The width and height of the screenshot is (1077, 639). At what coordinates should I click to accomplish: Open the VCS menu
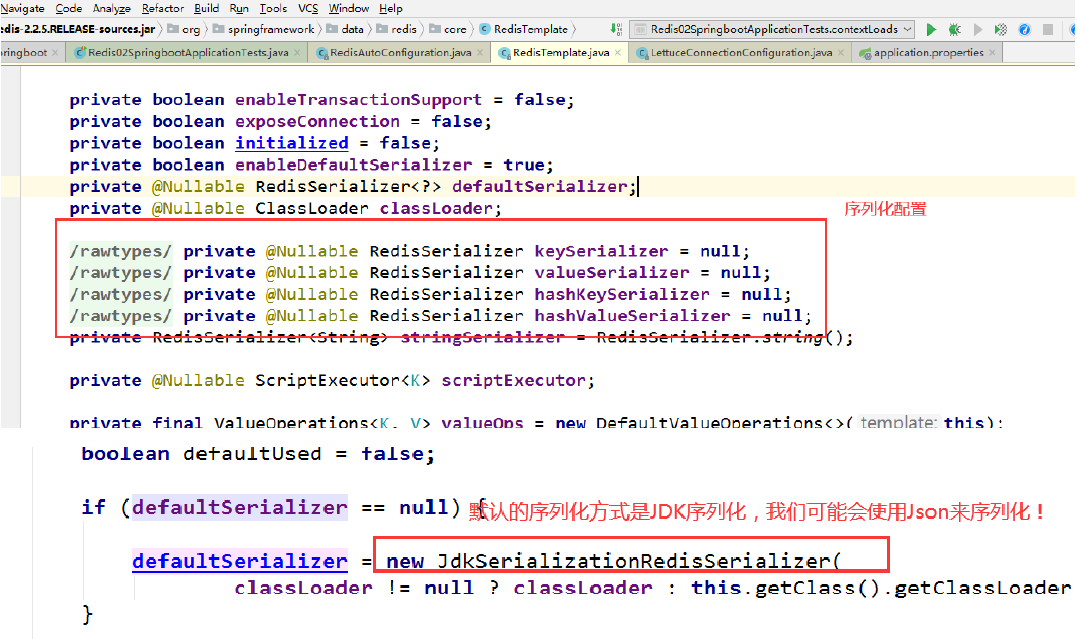(308, 8)
